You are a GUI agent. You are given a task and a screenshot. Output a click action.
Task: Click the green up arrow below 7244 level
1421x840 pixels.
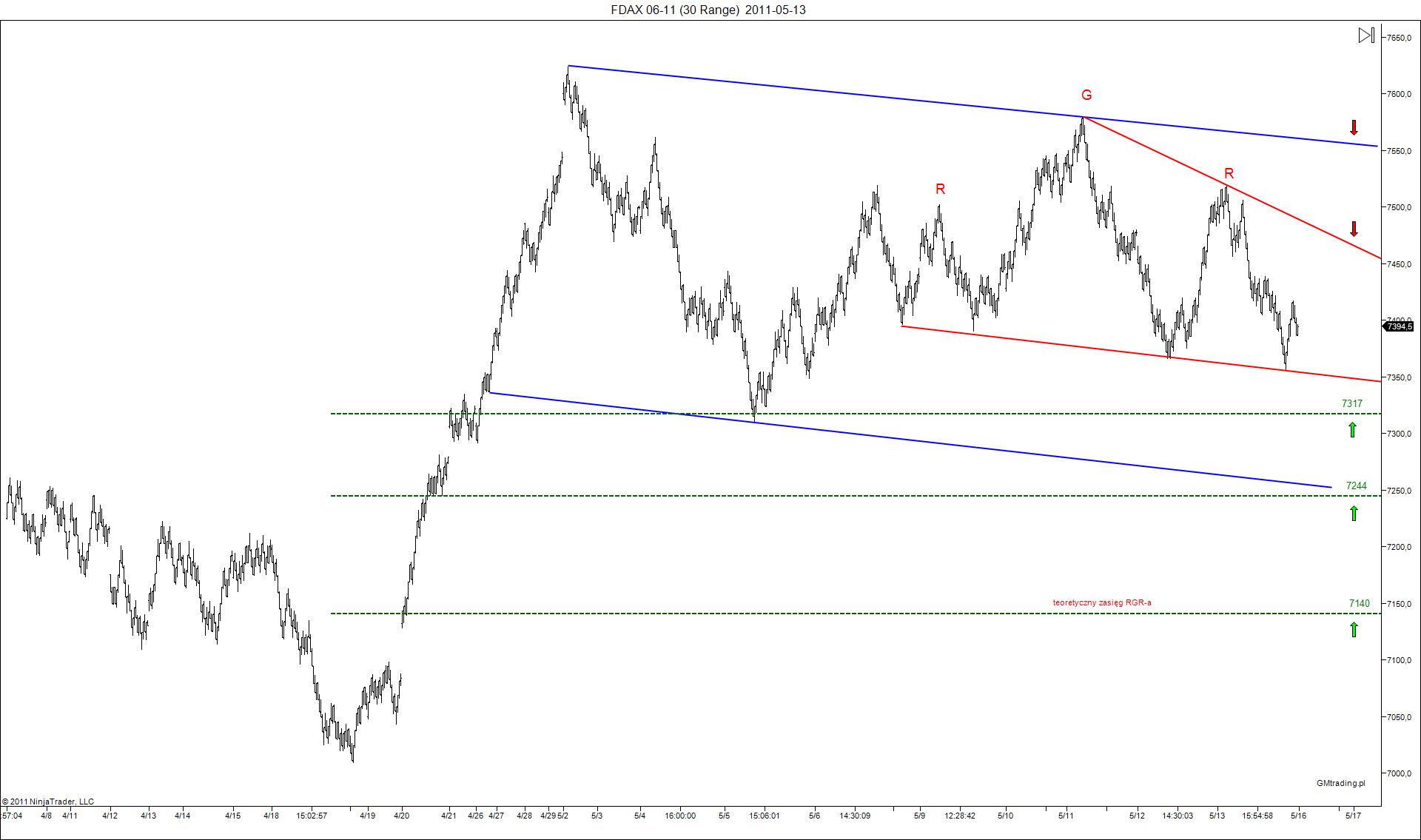pos(1354,513)
